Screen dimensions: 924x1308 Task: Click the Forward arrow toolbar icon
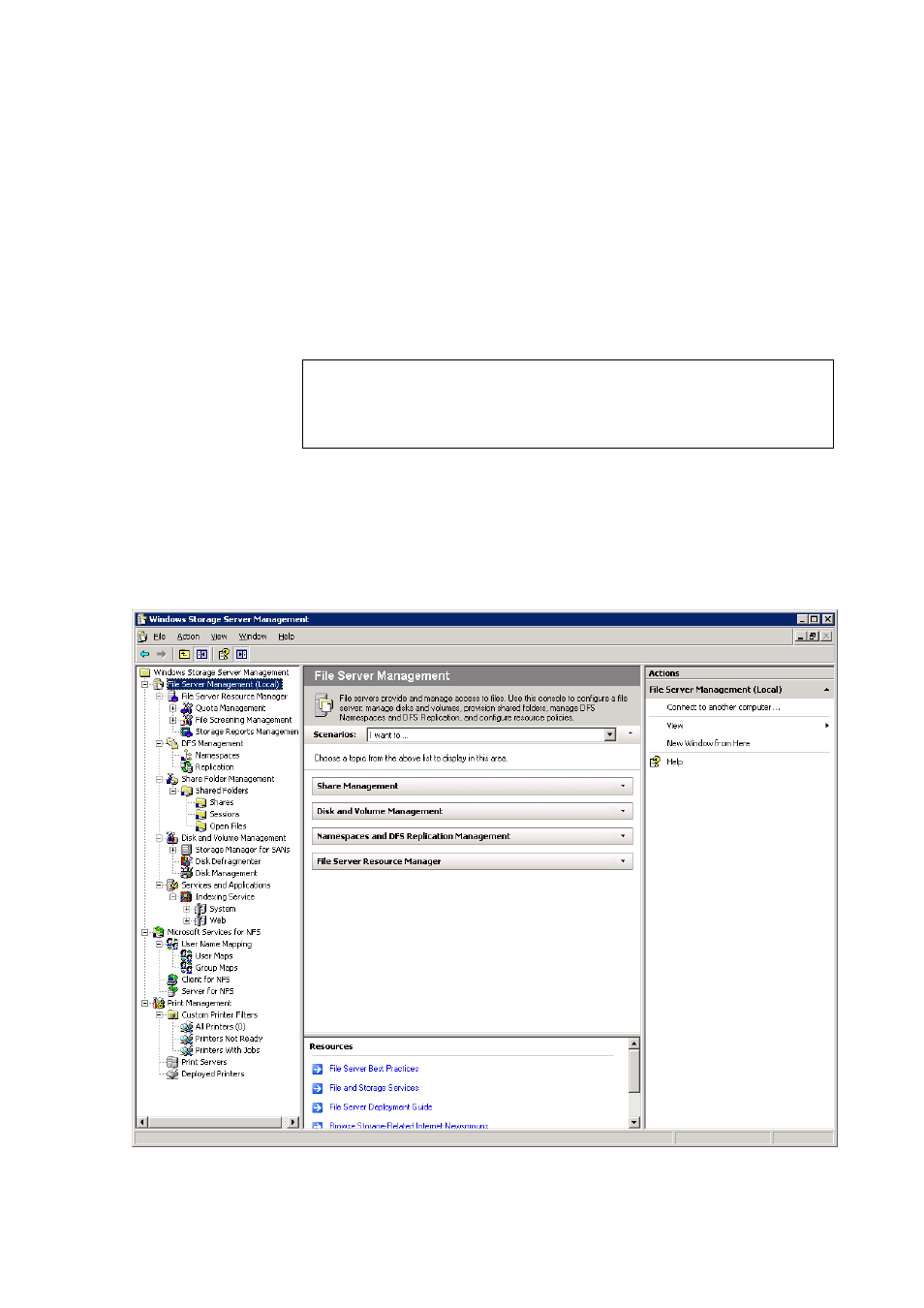pos(161,654)
